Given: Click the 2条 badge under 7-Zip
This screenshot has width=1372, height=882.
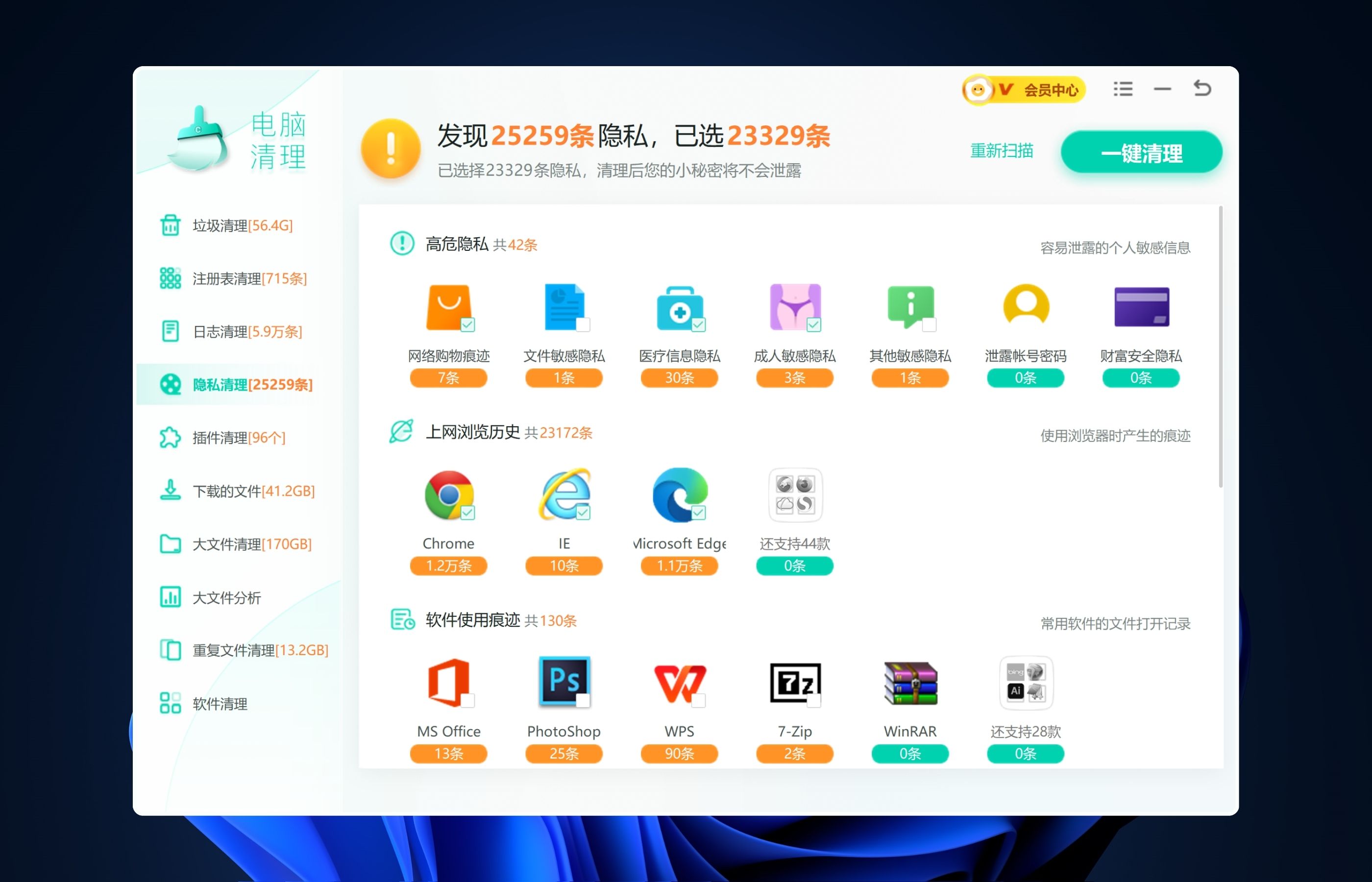Looking at the screenshot, I should (x=795, y=754).
